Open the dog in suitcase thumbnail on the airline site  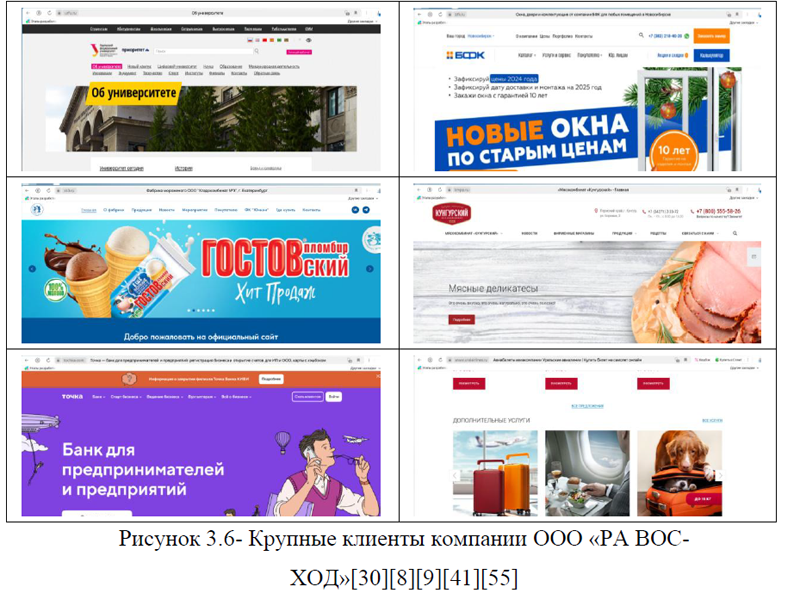pyautogui.click(x=680, y=473)
